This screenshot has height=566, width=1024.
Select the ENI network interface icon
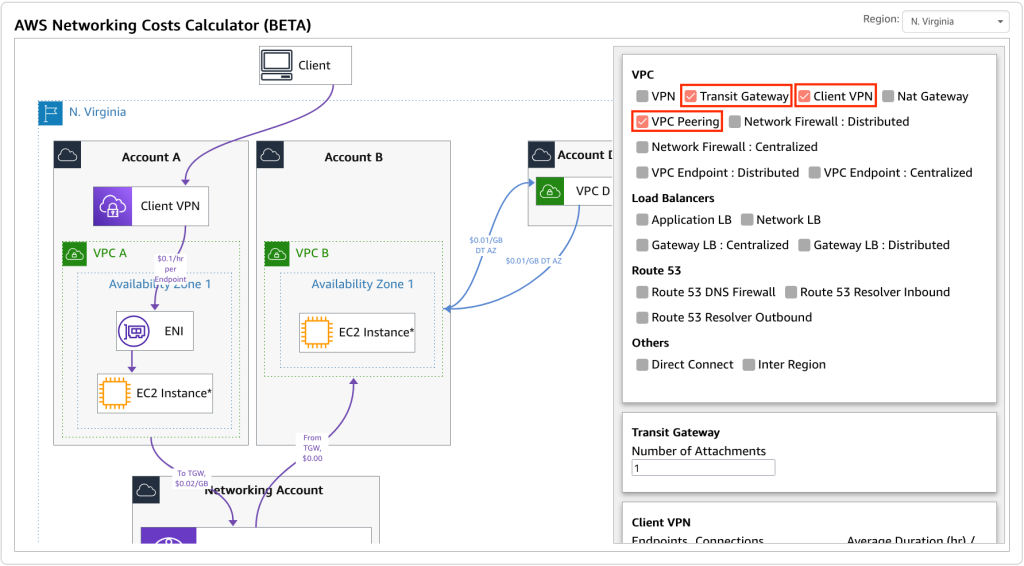click(x=135, y=332)
